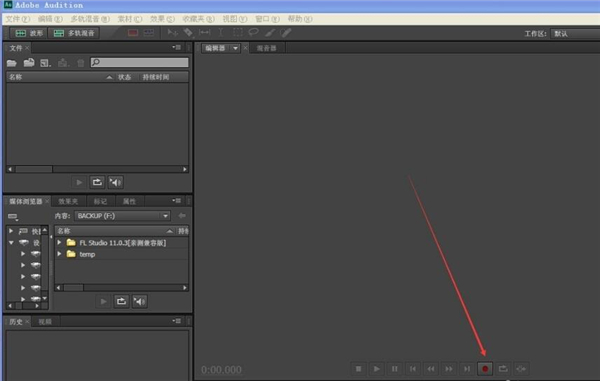Open the 多轨混音 (Multitrack) menu
The height and width of the screenshot is (381, 600).
tap(90, 19)
